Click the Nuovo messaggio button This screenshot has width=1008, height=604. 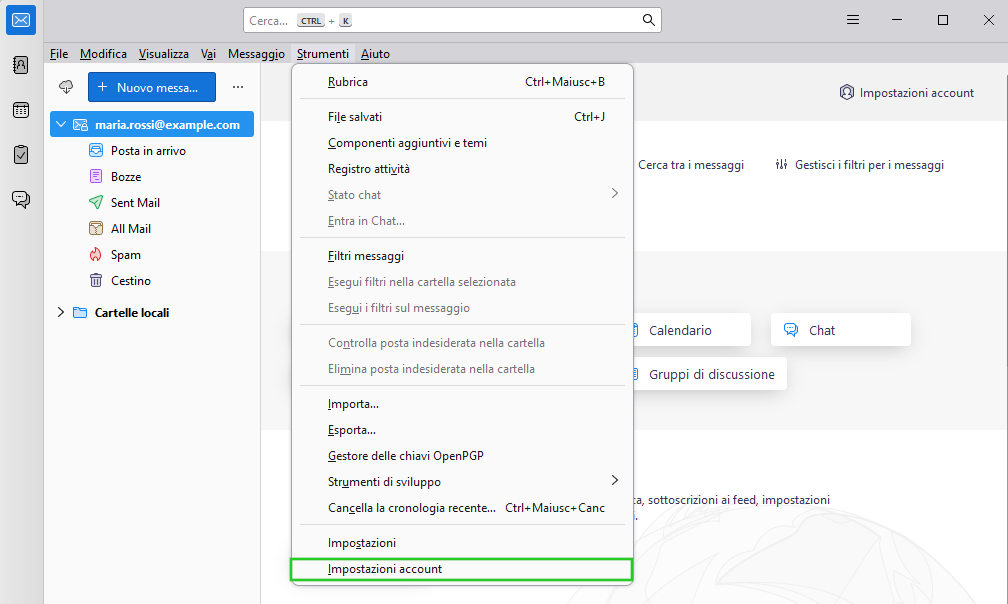150,87
